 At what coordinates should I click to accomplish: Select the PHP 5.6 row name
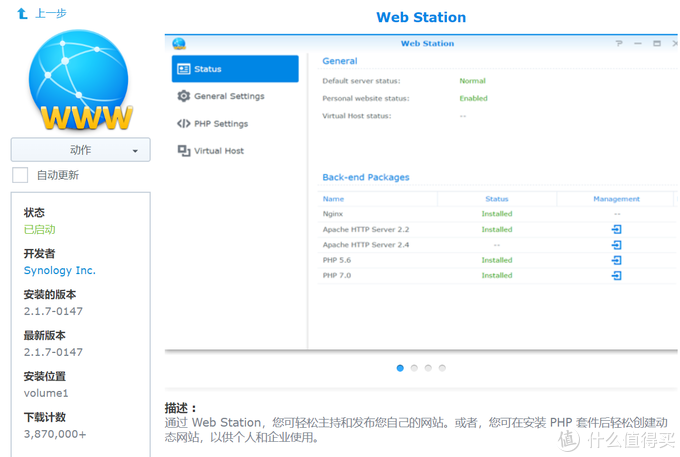(337, 260)
